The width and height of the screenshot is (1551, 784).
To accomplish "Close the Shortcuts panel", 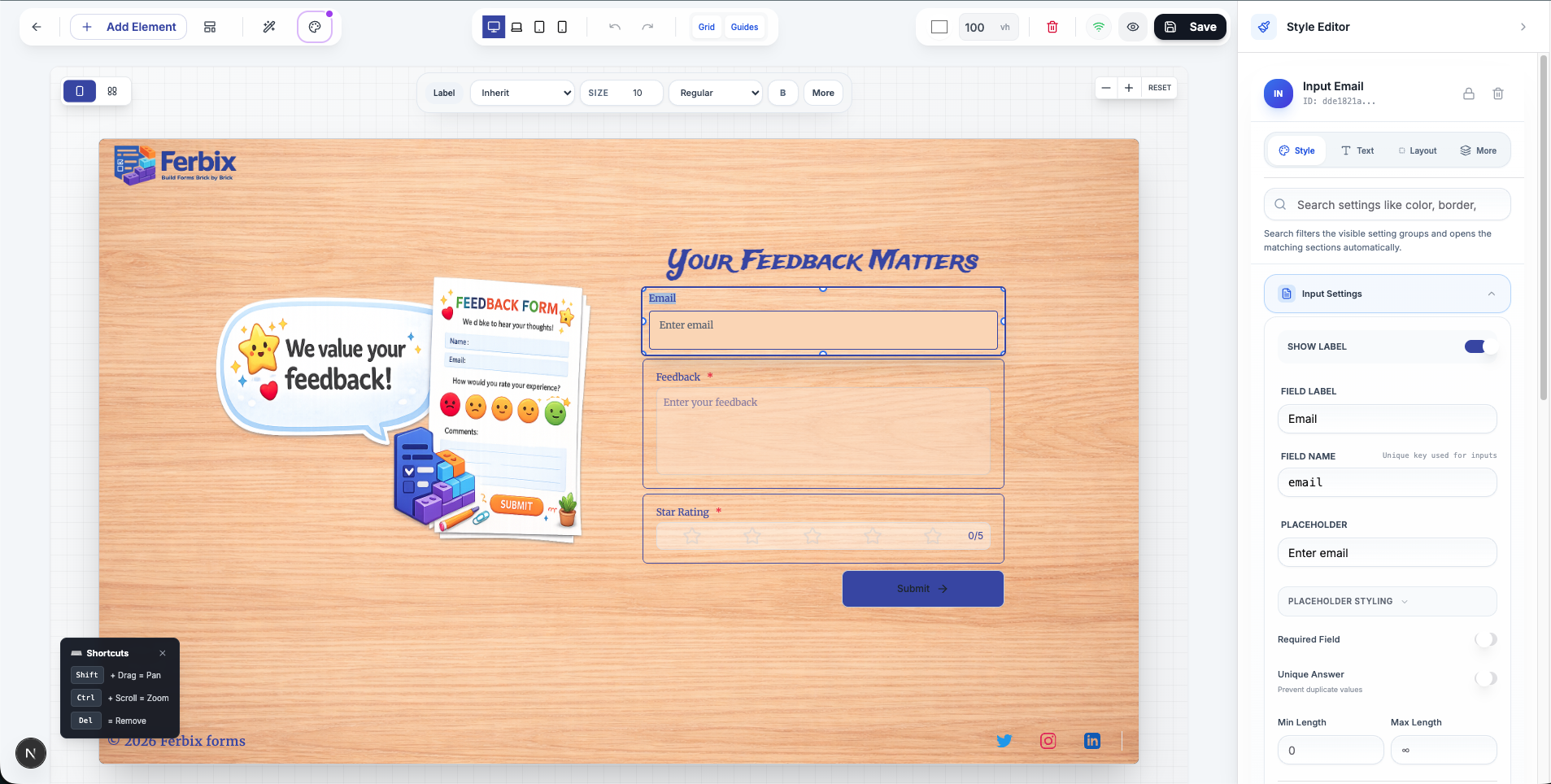I will coord(163,653).
